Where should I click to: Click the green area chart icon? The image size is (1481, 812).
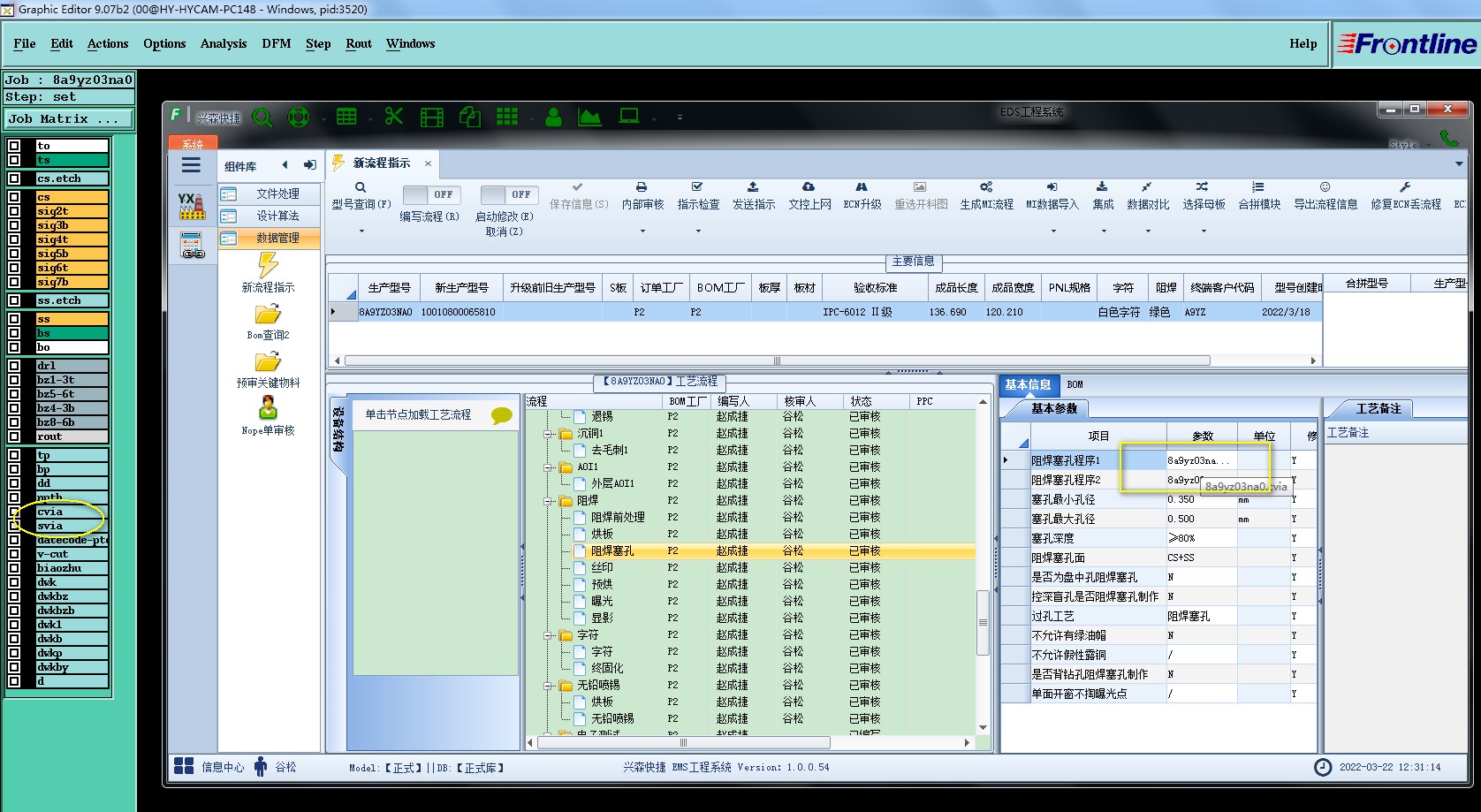click(x=589, y=117)
